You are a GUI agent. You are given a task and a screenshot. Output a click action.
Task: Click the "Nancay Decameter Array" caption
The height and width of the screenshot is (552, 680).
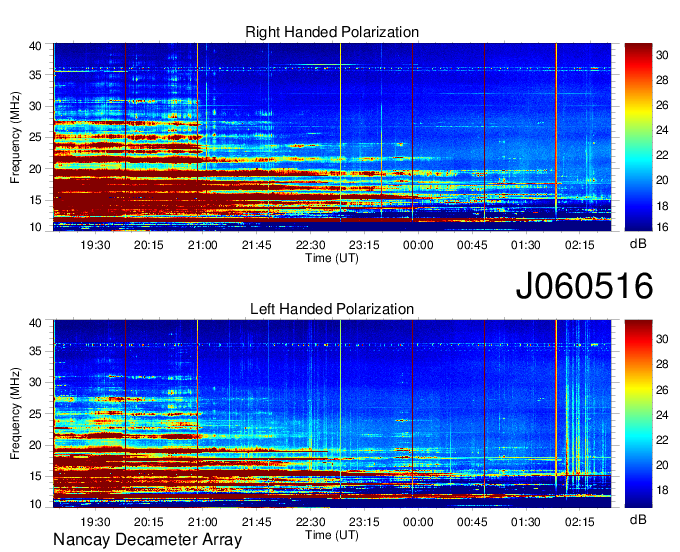tap(147, 540)
